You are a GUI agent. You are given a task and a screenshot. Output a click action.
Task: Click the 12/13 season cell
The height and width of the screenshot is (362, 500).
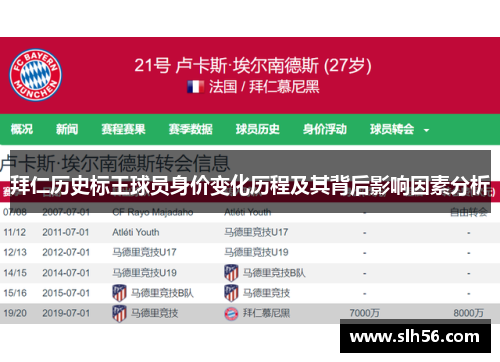pos(15,252)
